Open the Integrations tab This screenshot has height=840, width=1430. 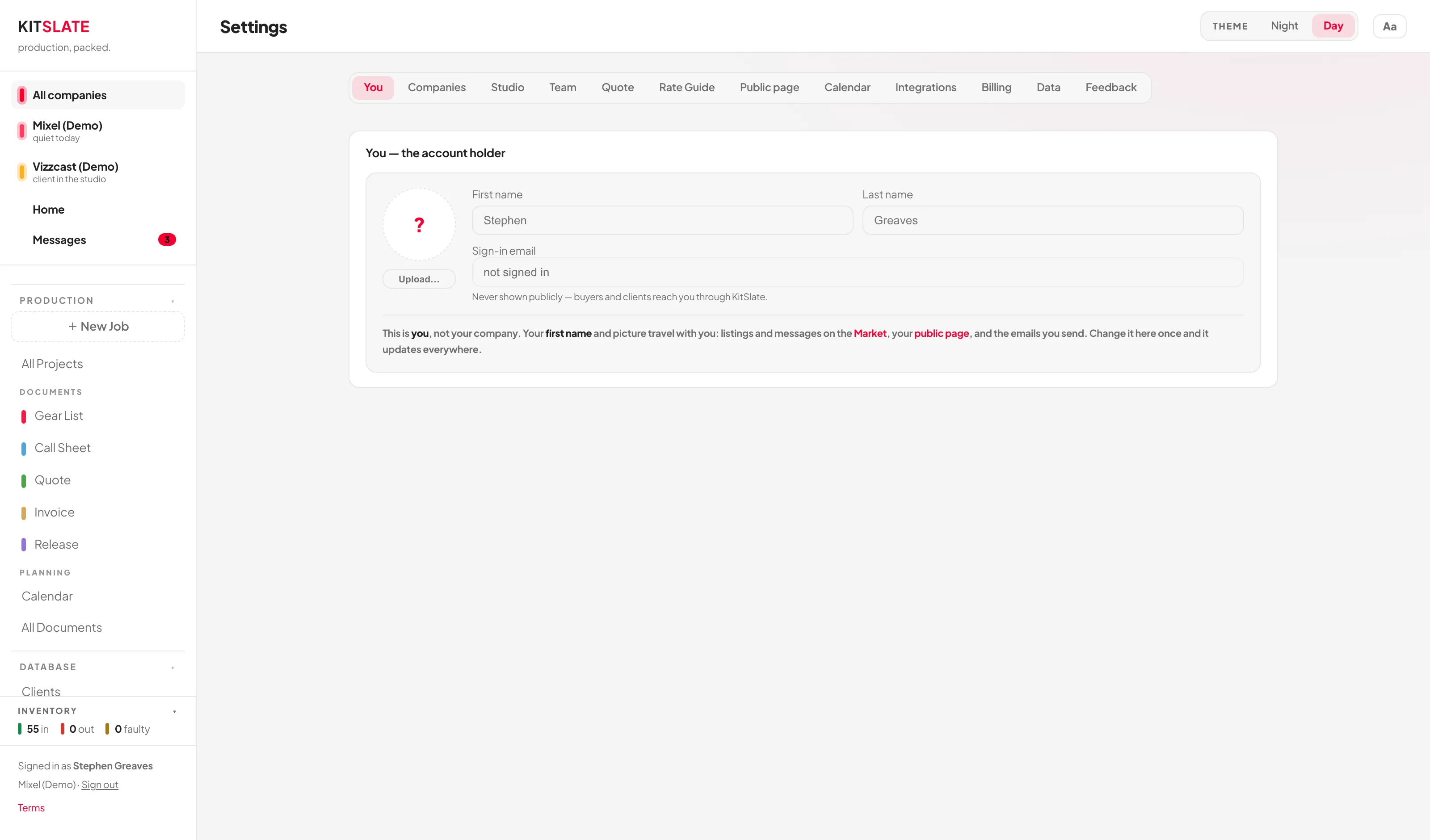(x=925, y=88)
